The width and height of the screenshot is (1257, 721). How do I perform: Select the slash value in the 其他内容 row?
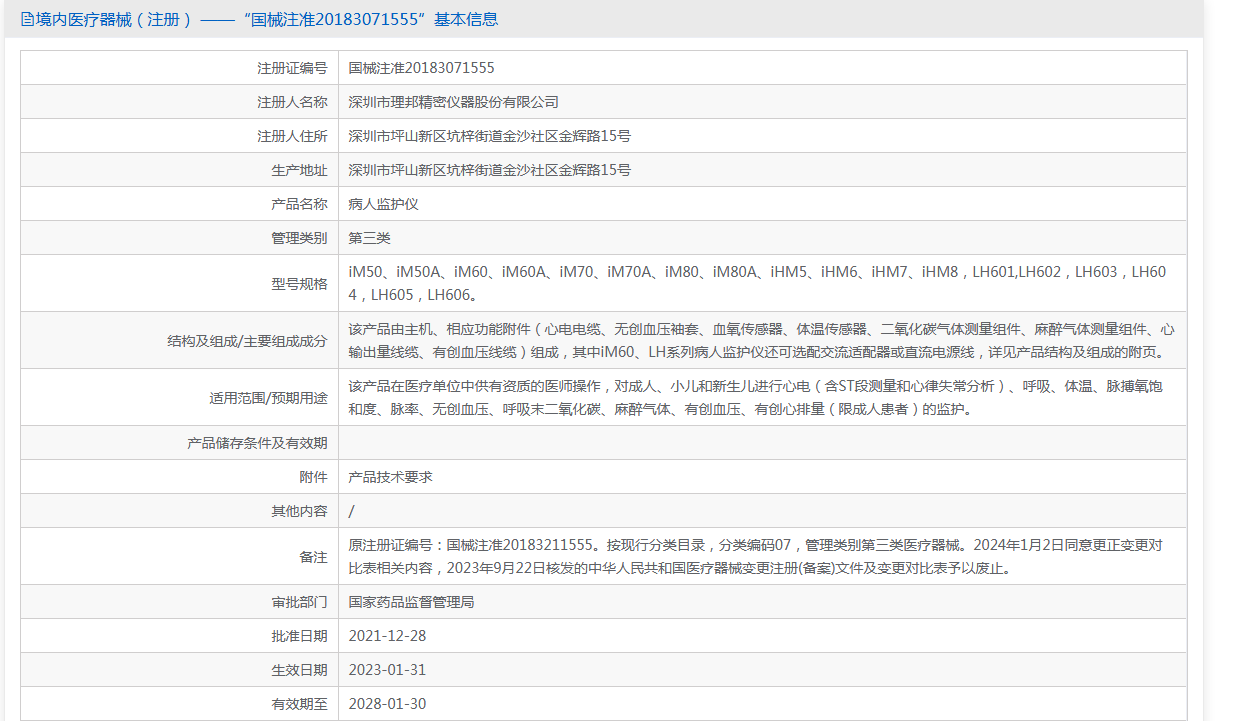point(351,511)
